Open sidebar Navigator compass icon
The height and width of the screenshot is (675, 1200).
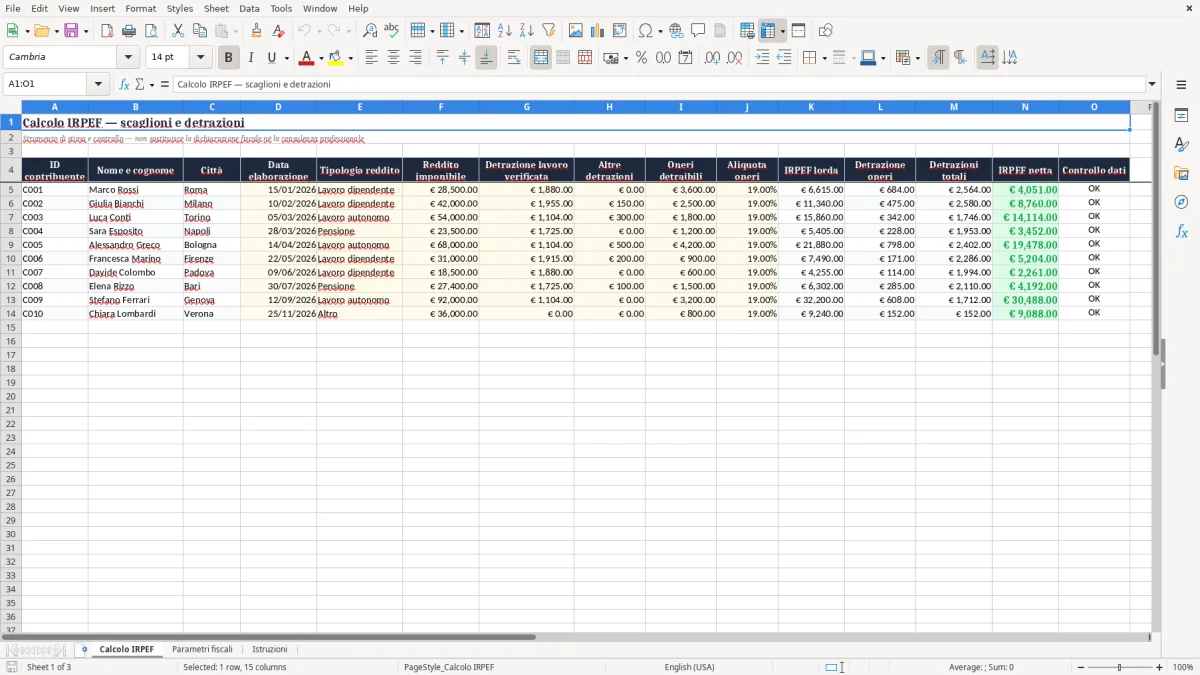pos(1181,202)
